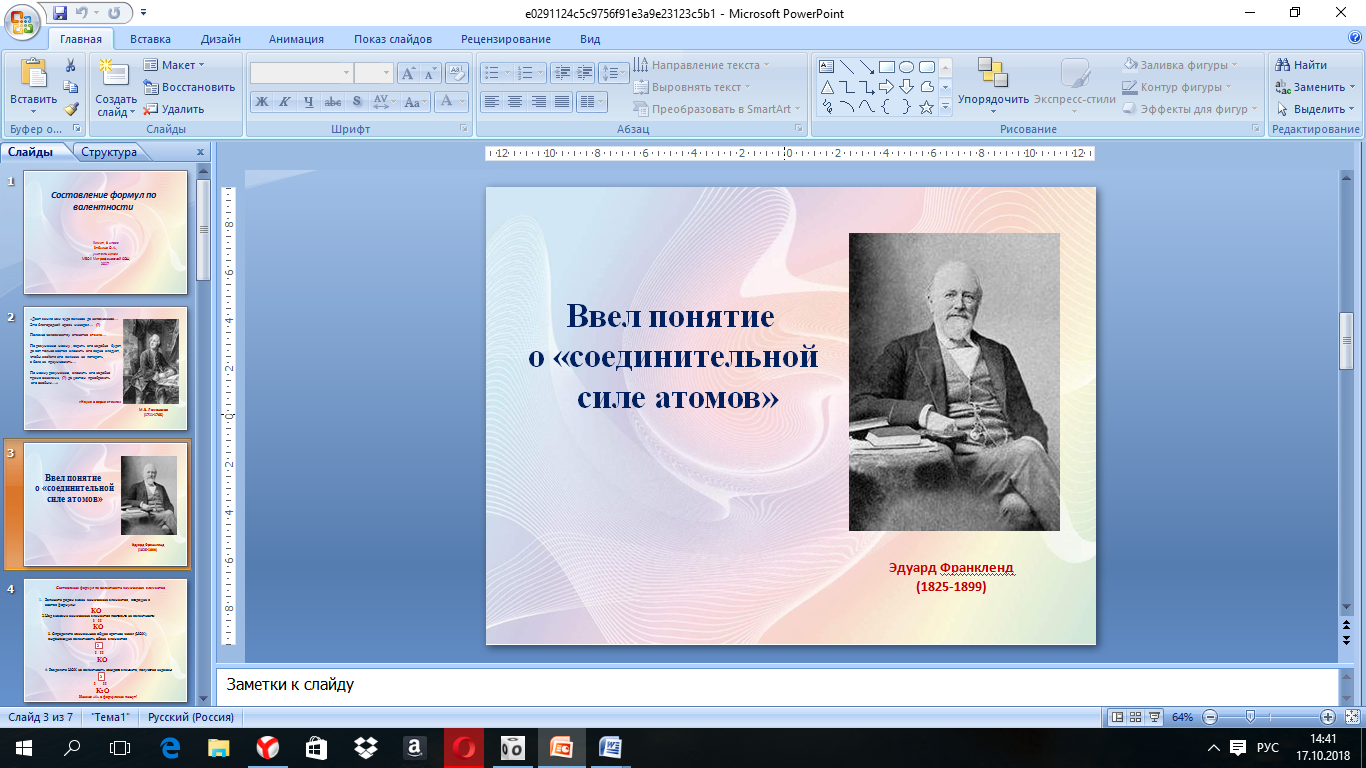Click the Clear formatting eraser icon

[457, 73]
